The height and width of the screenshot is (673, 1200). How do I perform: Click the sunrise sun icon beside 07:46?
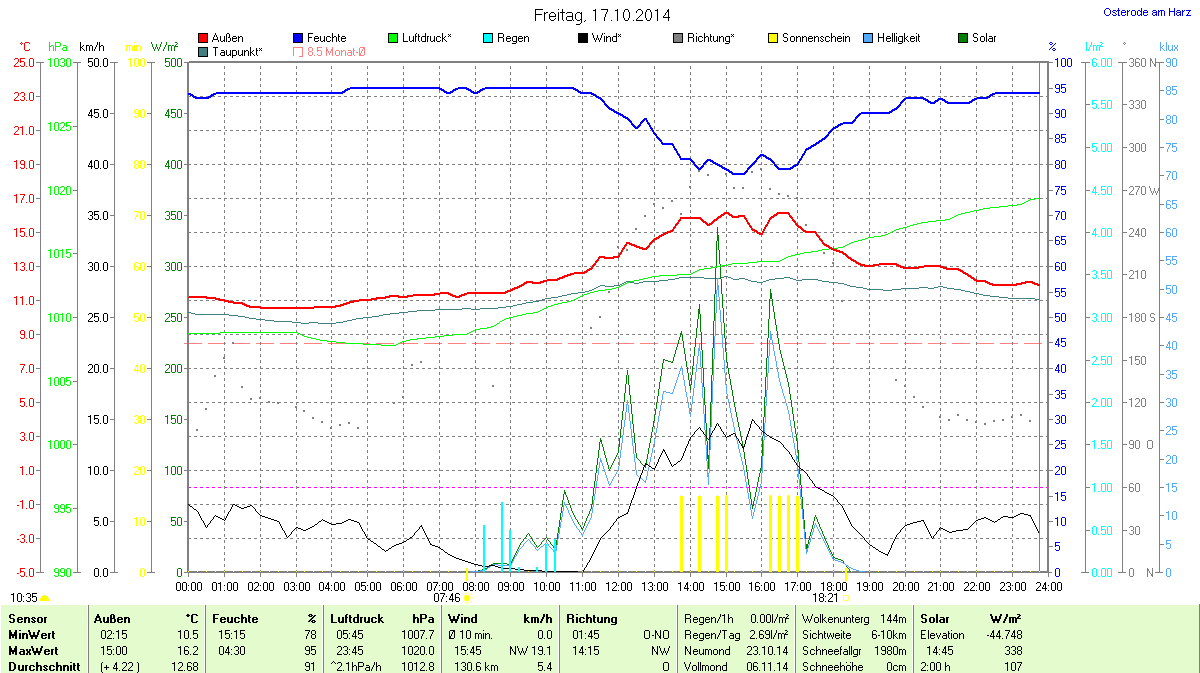(467, 598)
